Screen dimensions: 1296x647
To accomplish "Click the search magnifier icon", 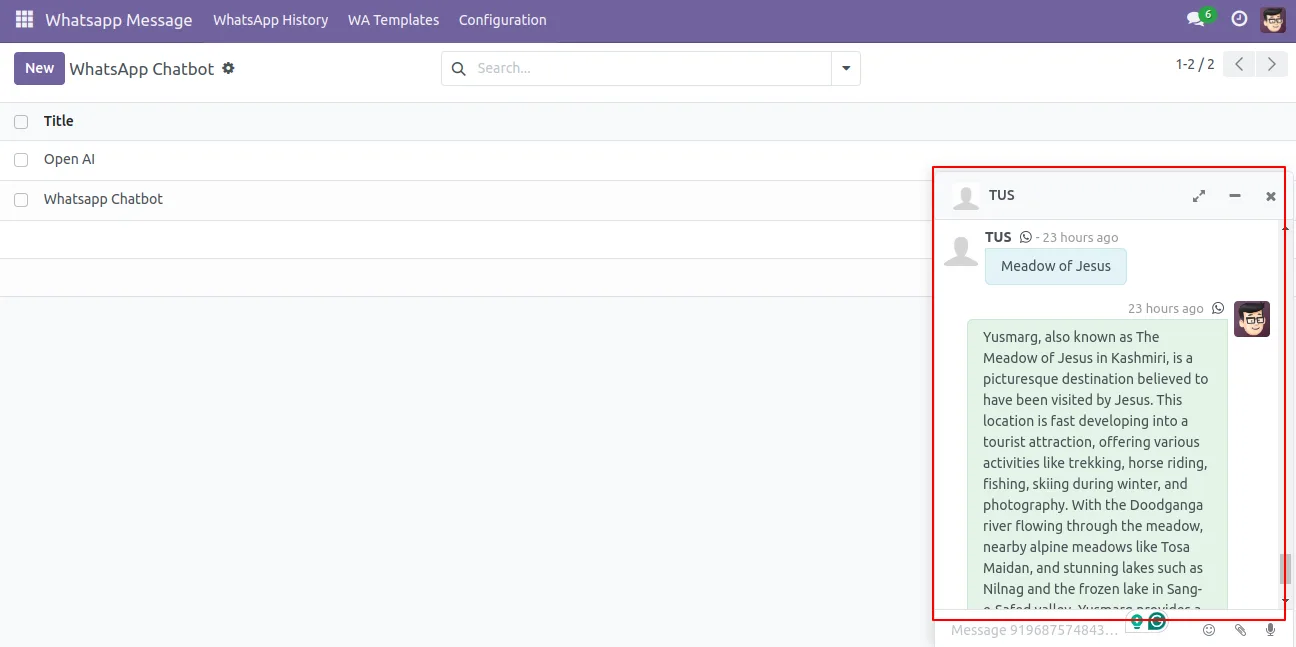I will [459, 69].
